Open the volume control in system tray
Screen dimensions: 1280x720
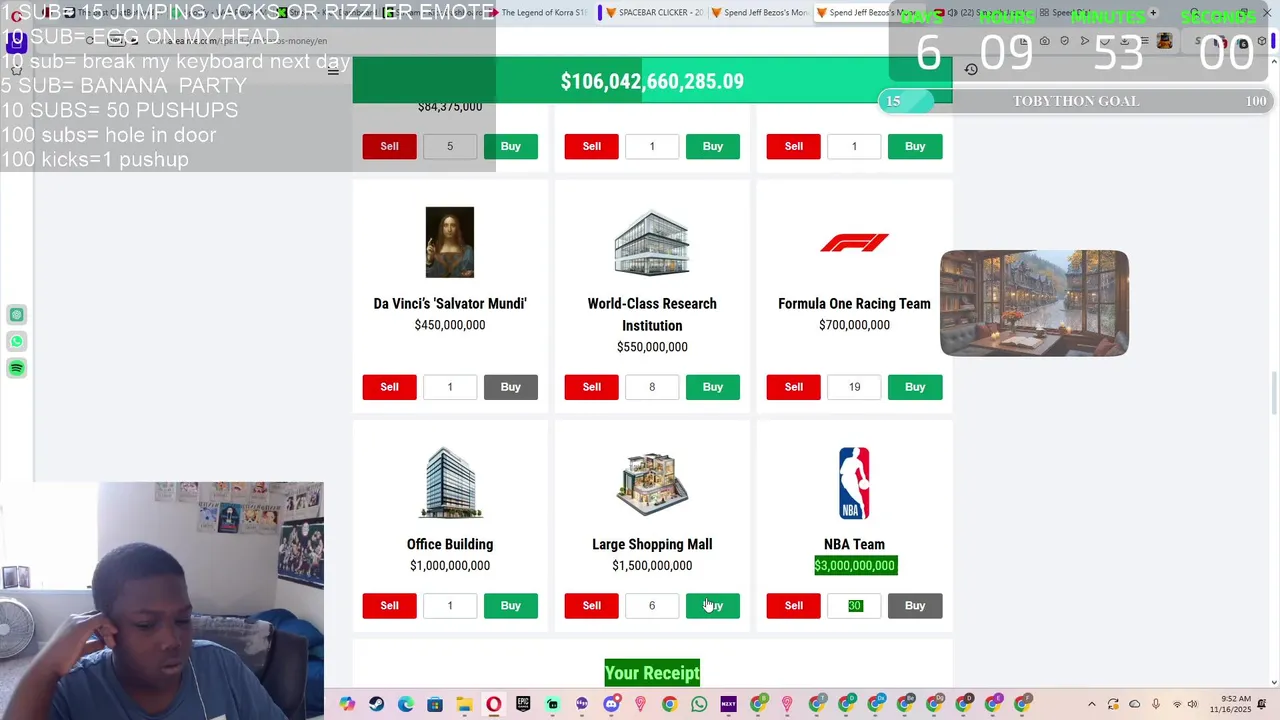tap(1192, 704)
